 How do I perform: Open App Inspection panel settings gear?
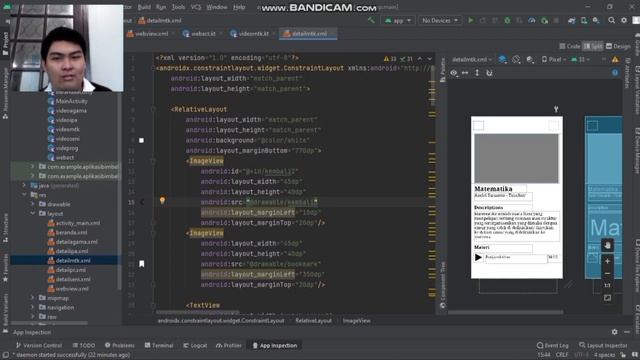(614, 332)
